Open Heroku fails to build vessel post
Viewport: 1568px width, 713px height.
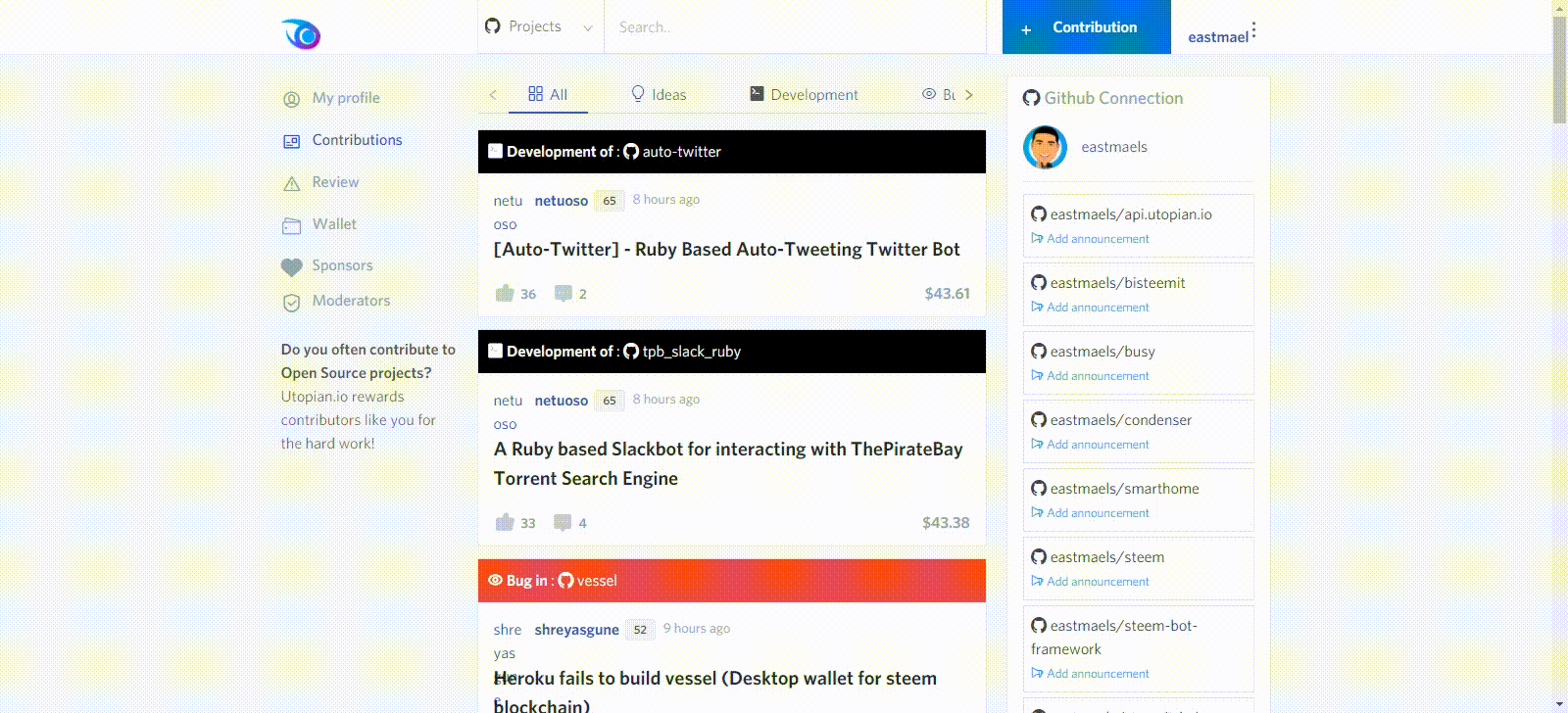pyautogui.click(x=715, y=691)
